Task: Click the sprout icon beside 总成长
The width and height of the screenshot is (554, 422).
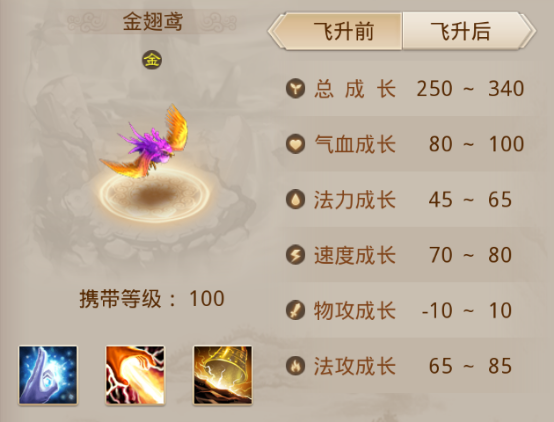Action: 295,88
